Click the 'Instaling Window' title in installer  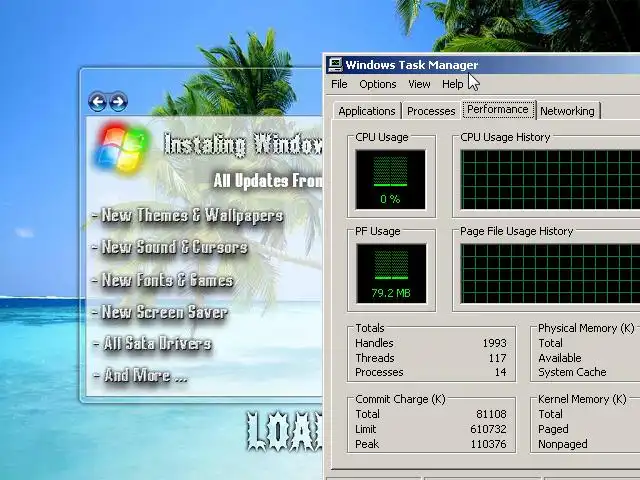243,144
